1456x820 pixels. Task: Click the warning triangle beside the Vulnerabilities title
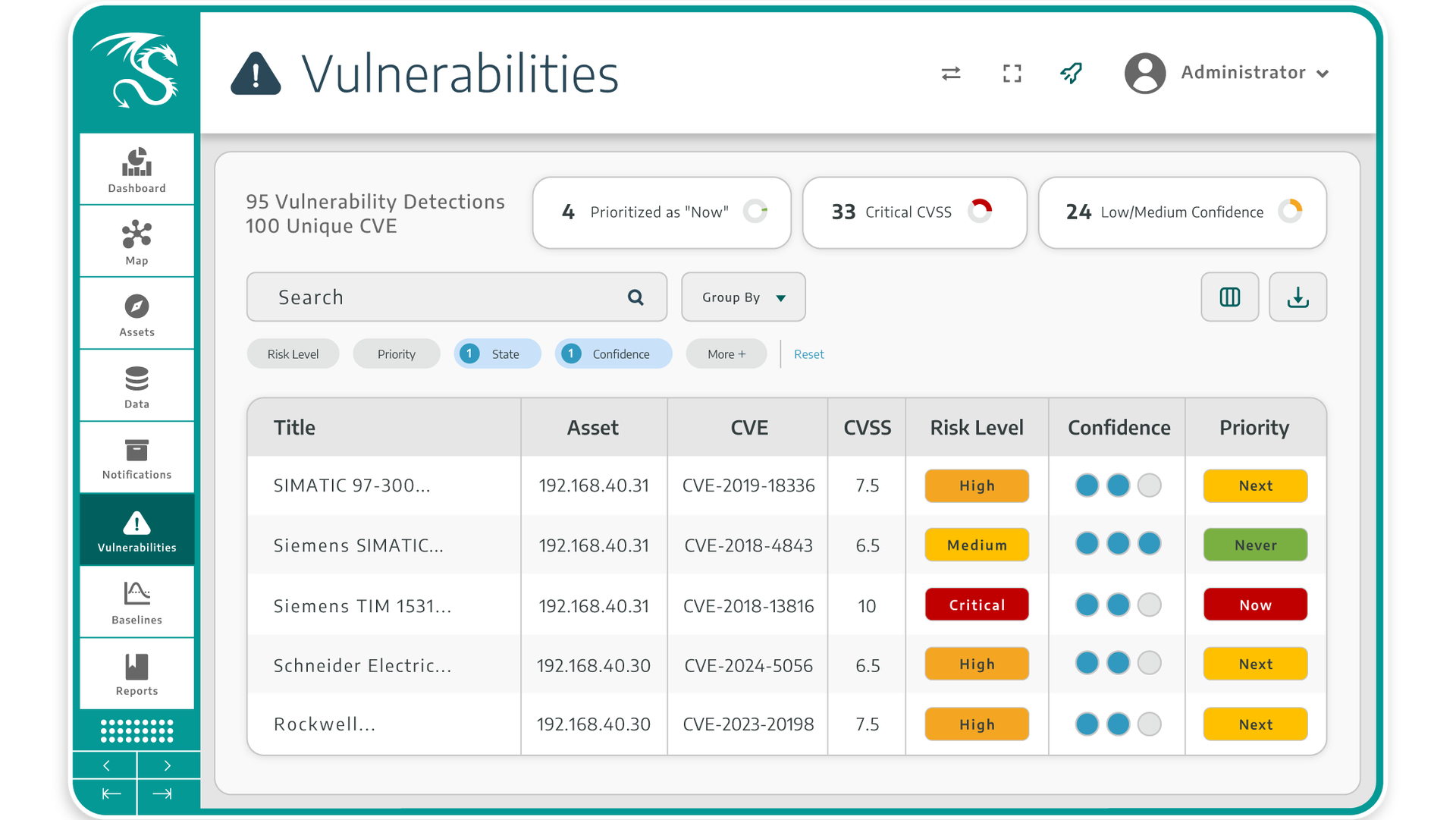click(x=256, y=74)
